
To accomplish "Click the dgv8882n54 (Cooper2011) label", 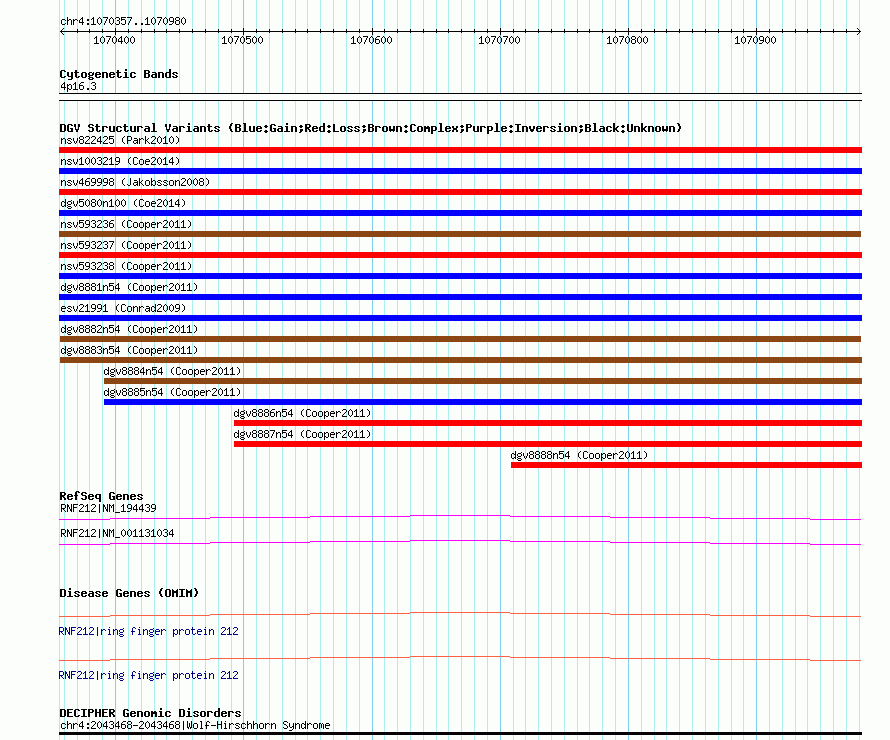I will click(x=129, y=329).
